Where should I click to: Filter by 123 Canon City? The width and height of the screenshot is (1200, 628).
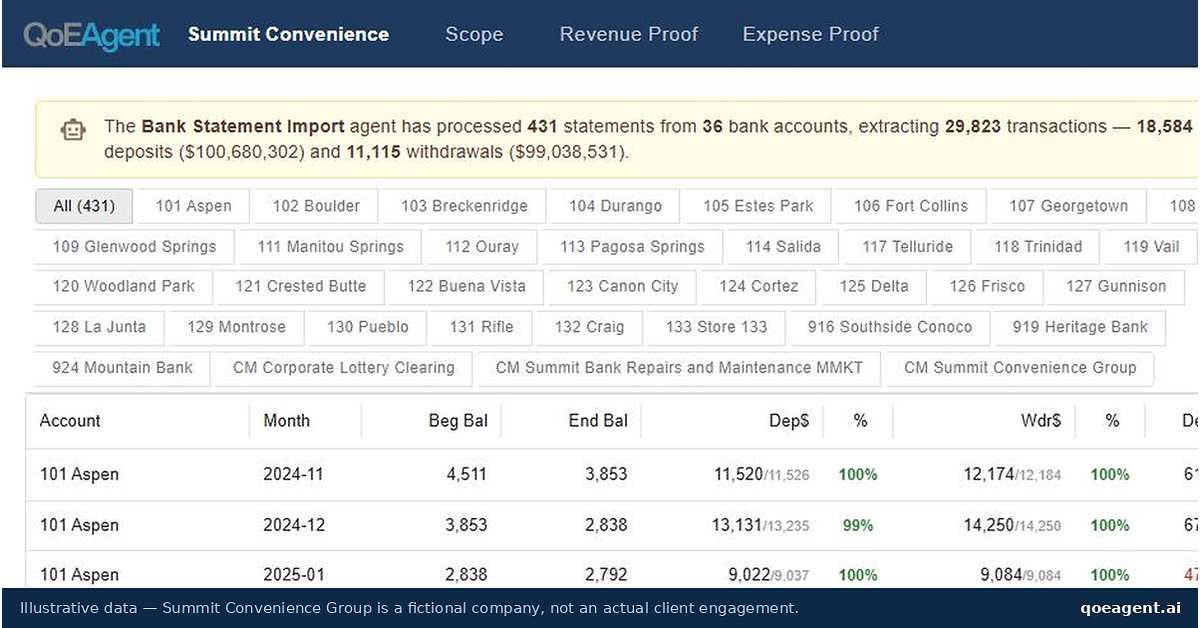click(622, 286)
